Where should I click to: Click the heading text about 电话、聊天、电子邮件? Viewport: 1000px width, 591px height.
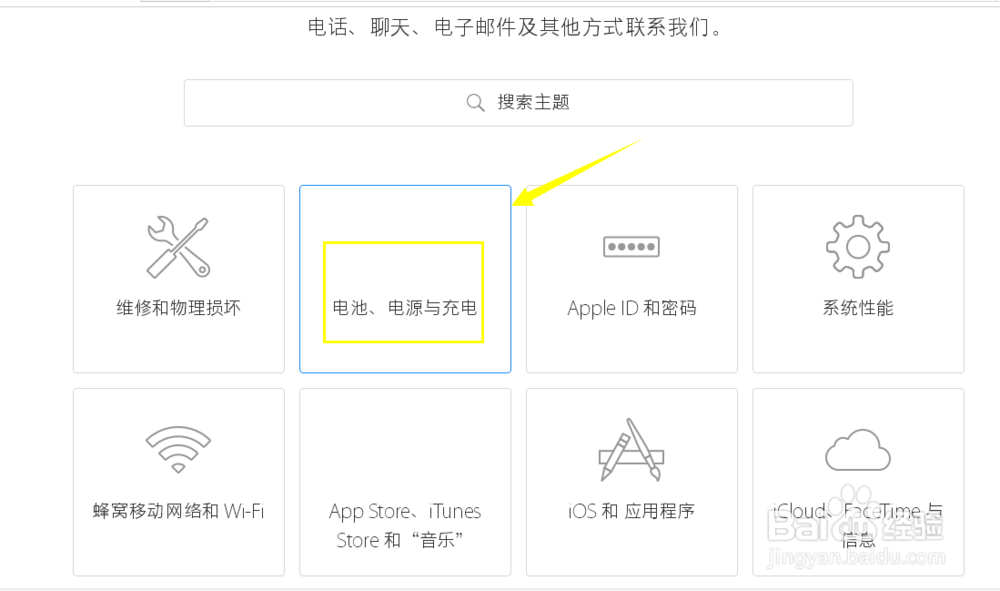pyautogui.click(x=515, y=27)
